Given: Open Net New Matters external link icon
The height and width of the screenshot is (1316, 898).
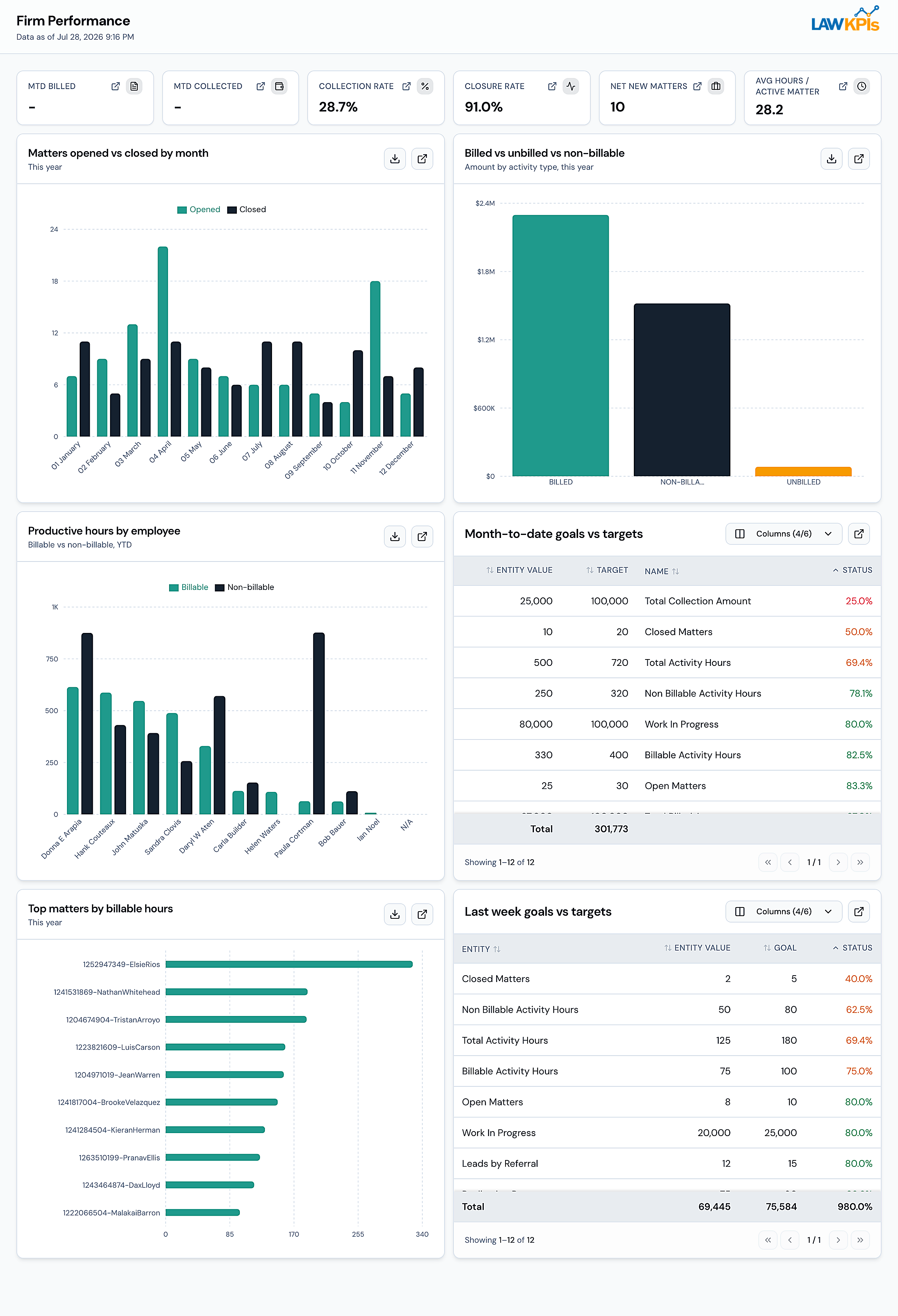Looking at the screenshot, I should pyautogui.click(x=697, y=86).
